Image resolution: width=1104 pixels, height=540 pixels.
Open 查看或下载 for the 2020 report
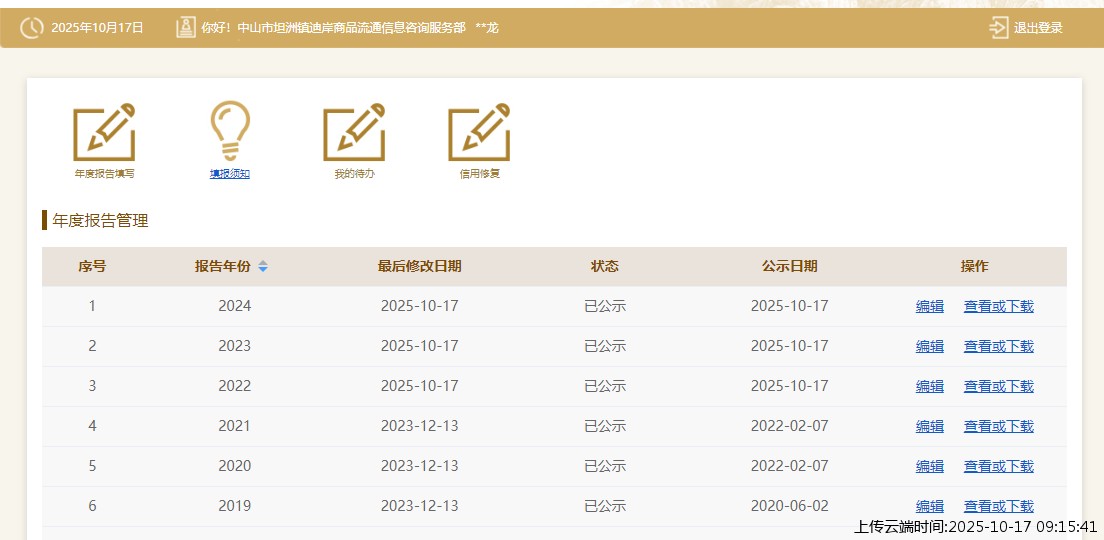[x=998, y=466]
